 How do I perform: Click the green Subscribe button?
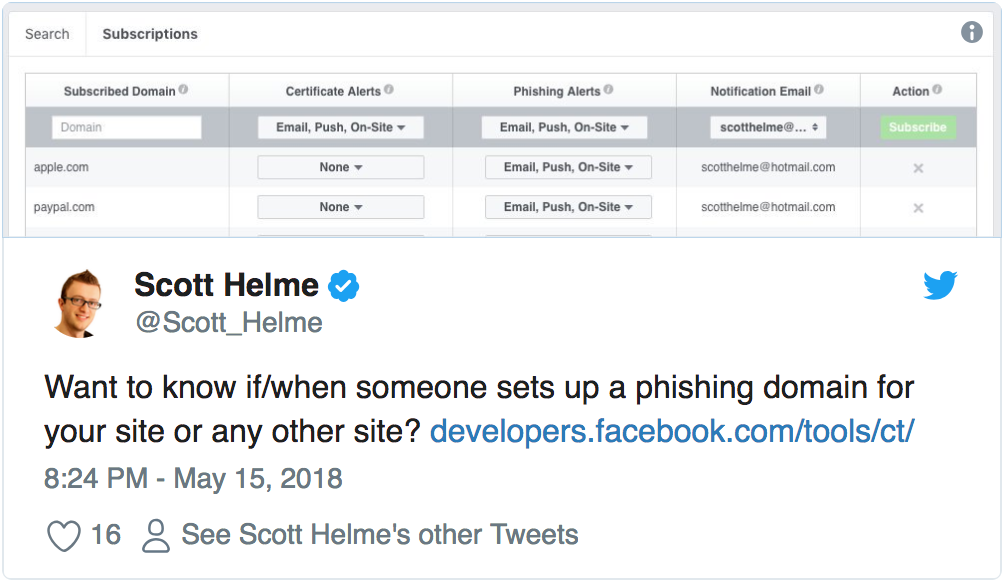coord(918,127)
